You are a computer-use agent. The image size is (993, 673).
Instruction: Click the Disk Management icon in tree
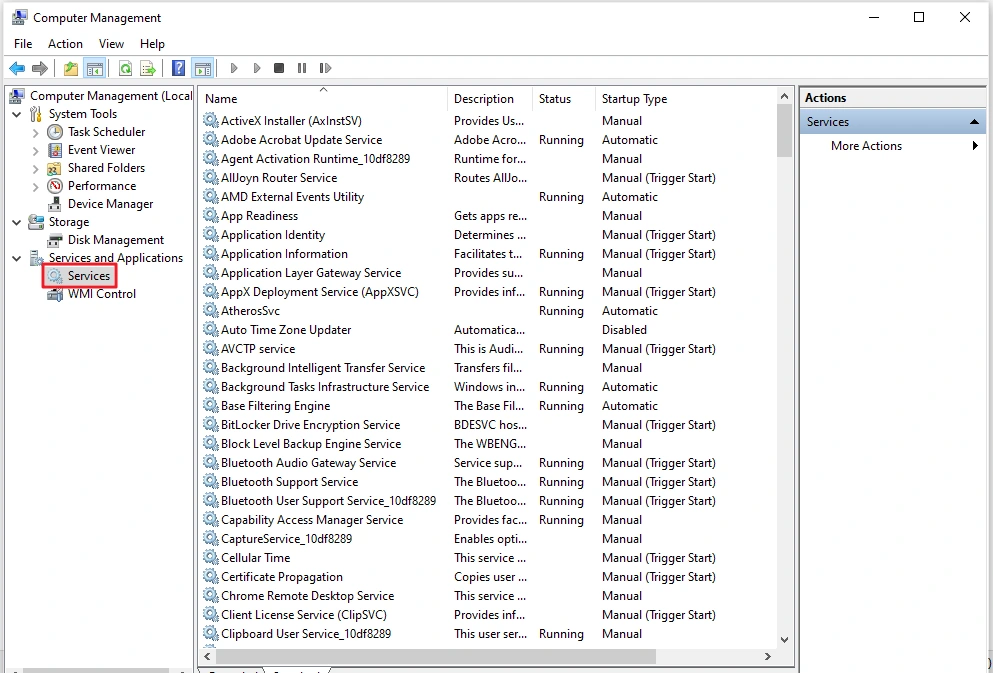tap(55, 240)
